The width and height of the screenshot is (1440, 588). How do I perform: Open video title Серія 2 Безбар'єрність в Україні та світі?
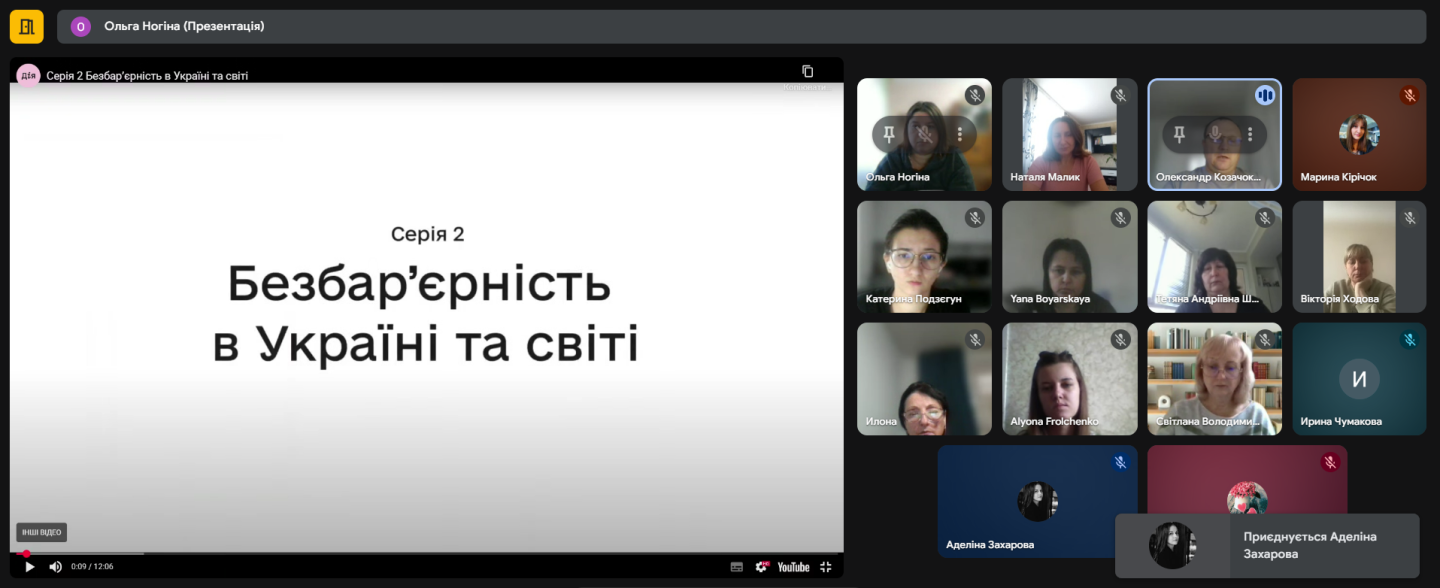[147, 75]
